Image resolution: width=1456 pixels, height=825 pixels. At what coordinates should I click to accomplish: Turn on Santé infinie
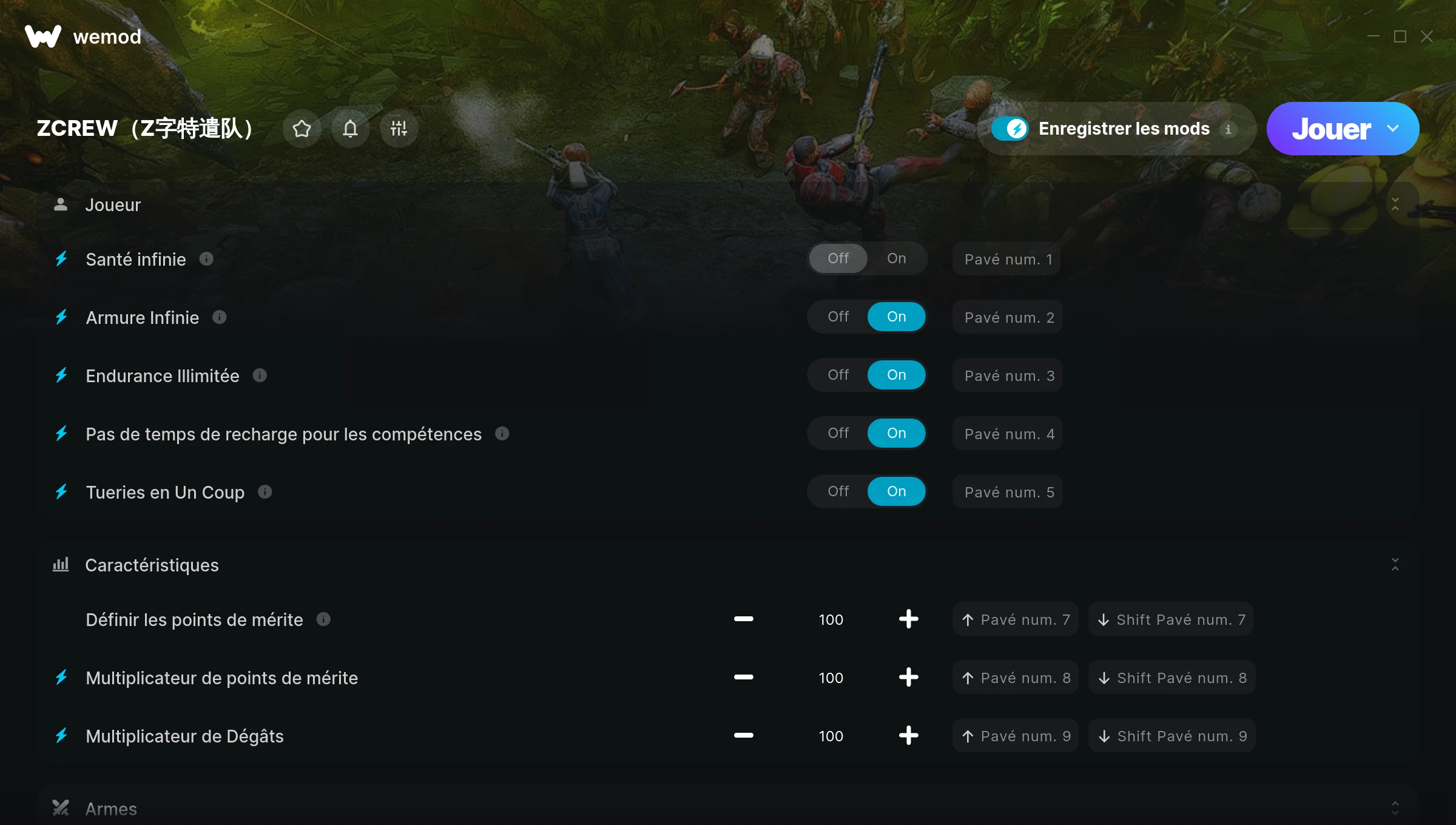[x=896, y=258]
